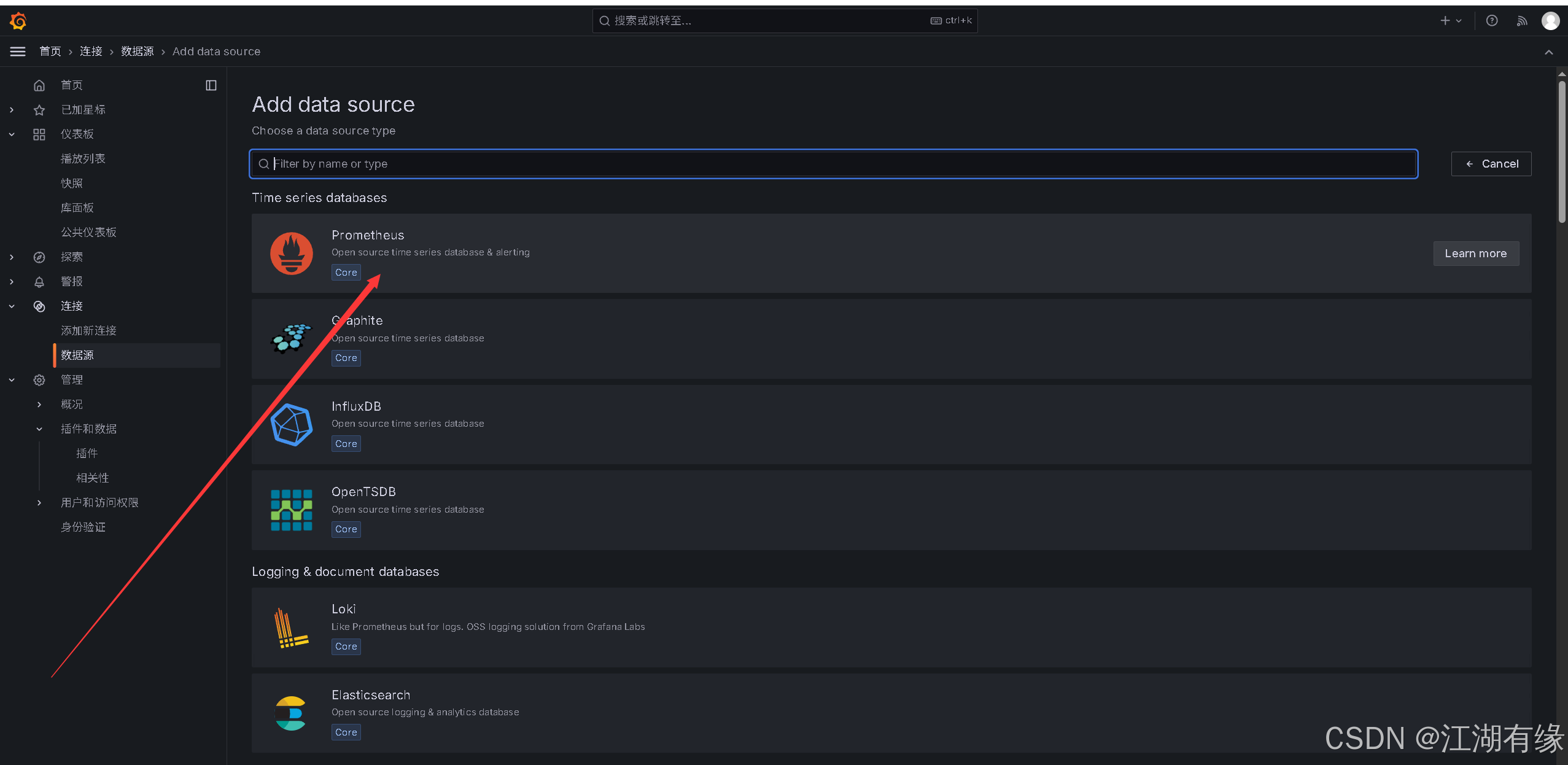Click the Core badge under Prometheus

click(346, 273)
